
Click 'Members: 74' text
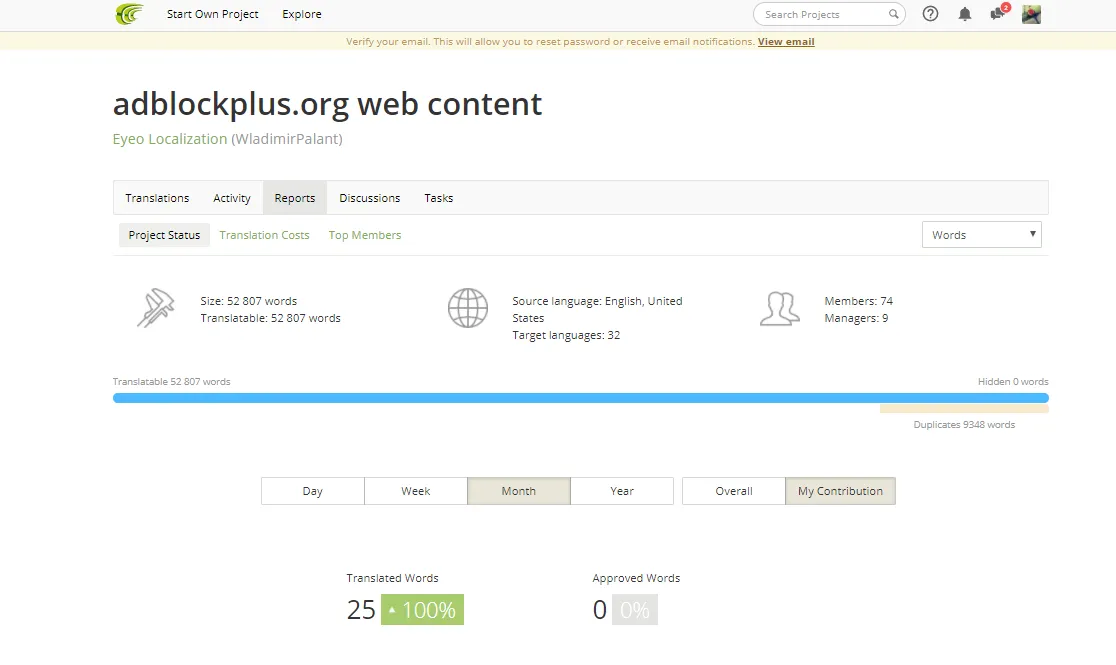click(858, 301)
